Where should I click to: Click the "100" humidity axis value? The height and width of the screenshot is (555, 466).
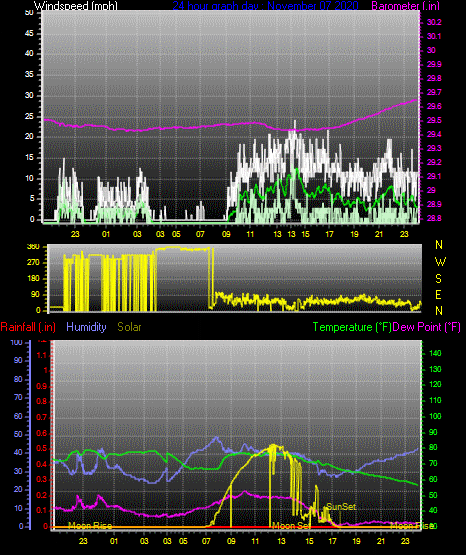pyautogui.click(x=16, y=343)
